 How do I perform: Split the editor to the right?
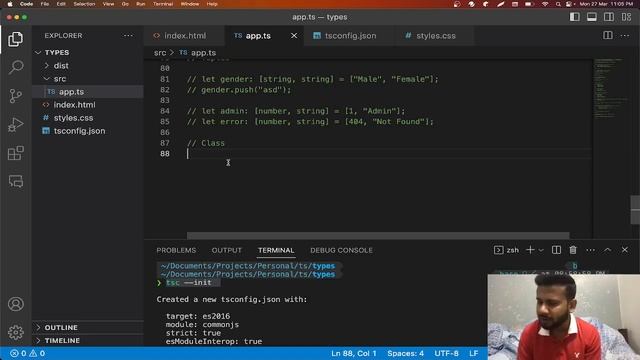tap(608, 36)
